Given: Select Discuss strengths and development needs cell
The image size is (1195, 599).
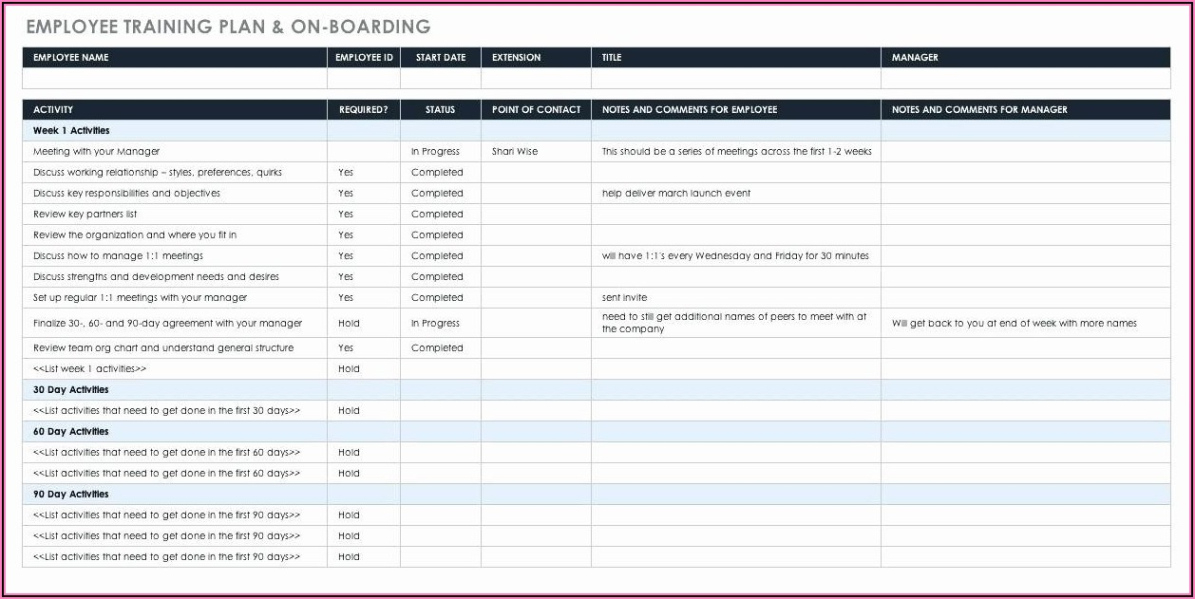Looking at the screenshot, I should point(175,277).
